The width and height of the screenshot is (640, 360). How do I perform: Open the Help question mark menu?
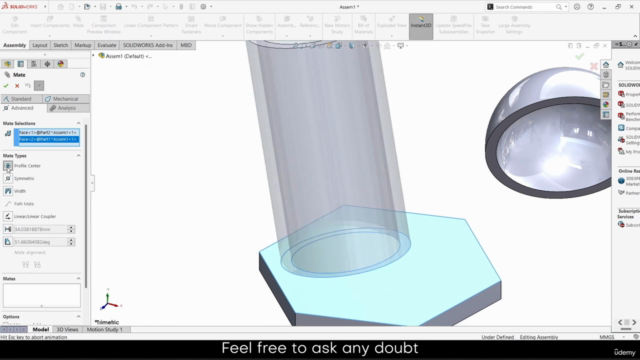click(x=591, y=7)
